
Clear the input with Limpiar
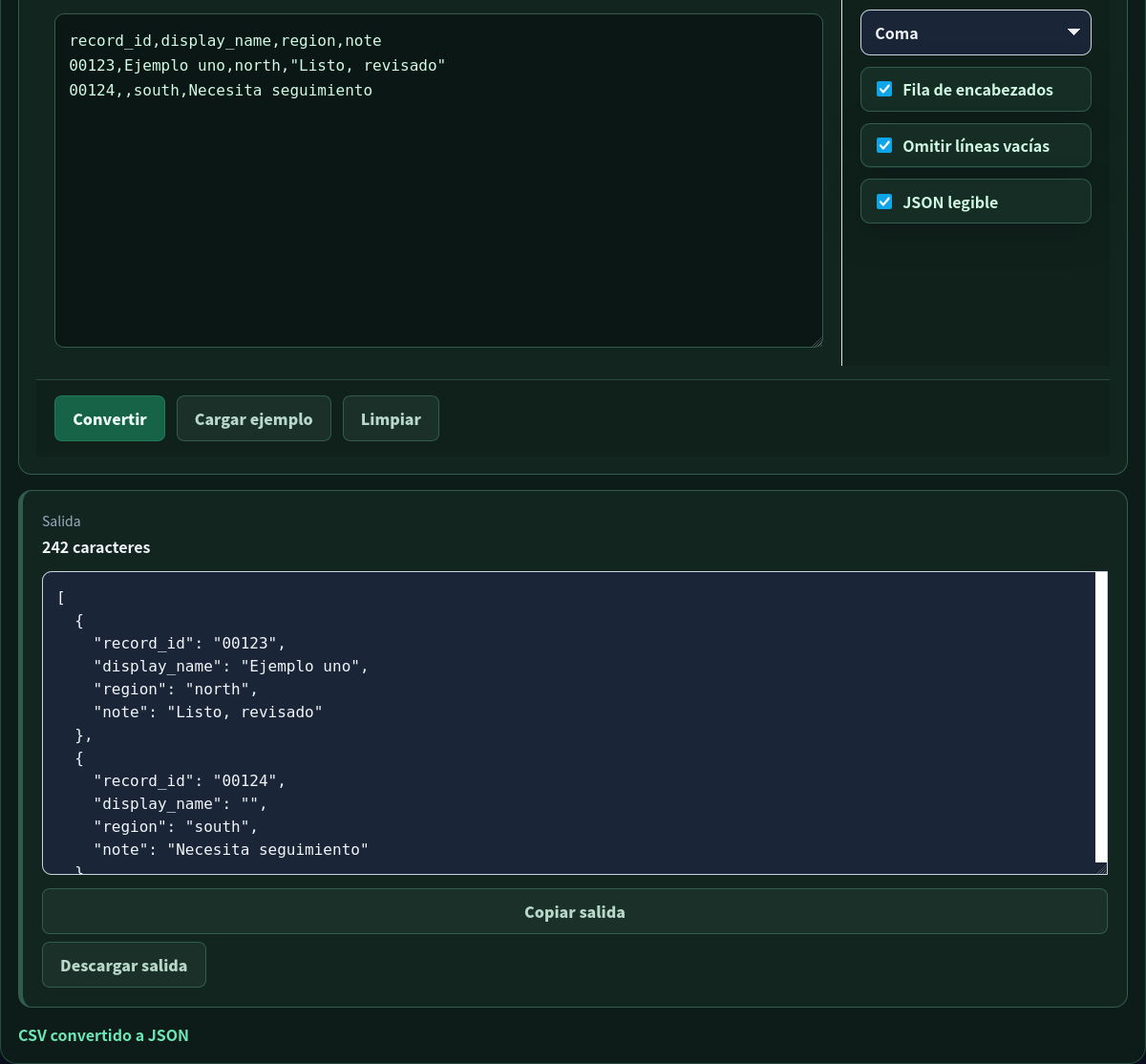pos(391,418)
